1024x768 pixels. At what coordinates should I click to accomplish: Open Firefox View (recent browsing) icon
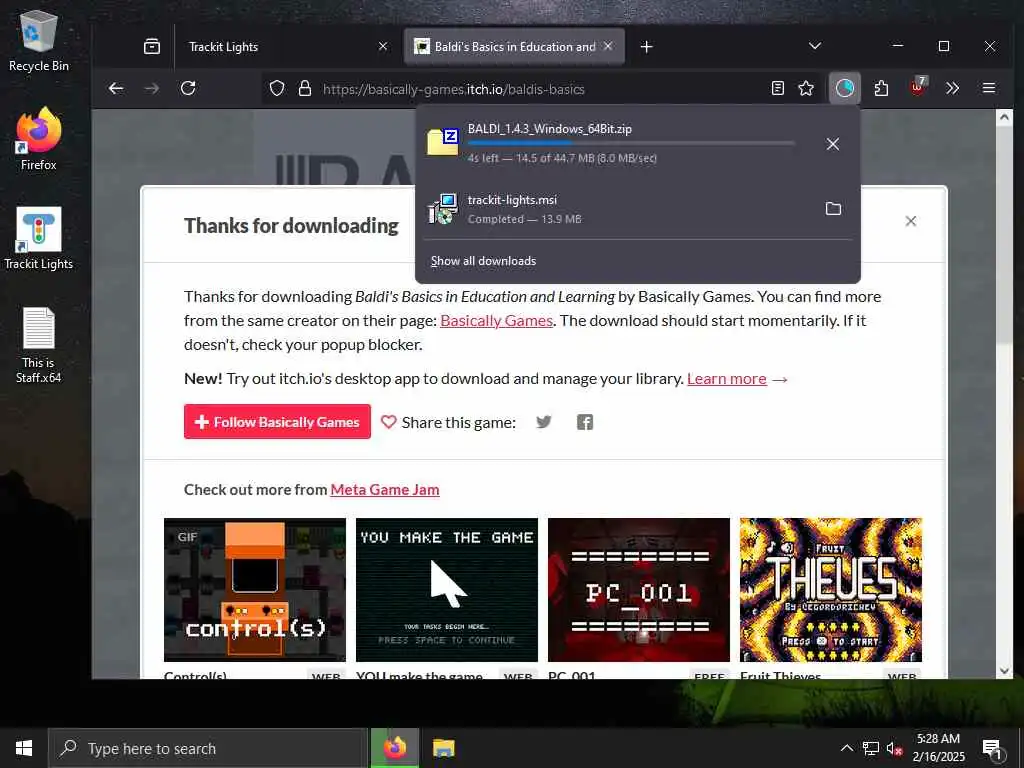click(x=152, y=46)
